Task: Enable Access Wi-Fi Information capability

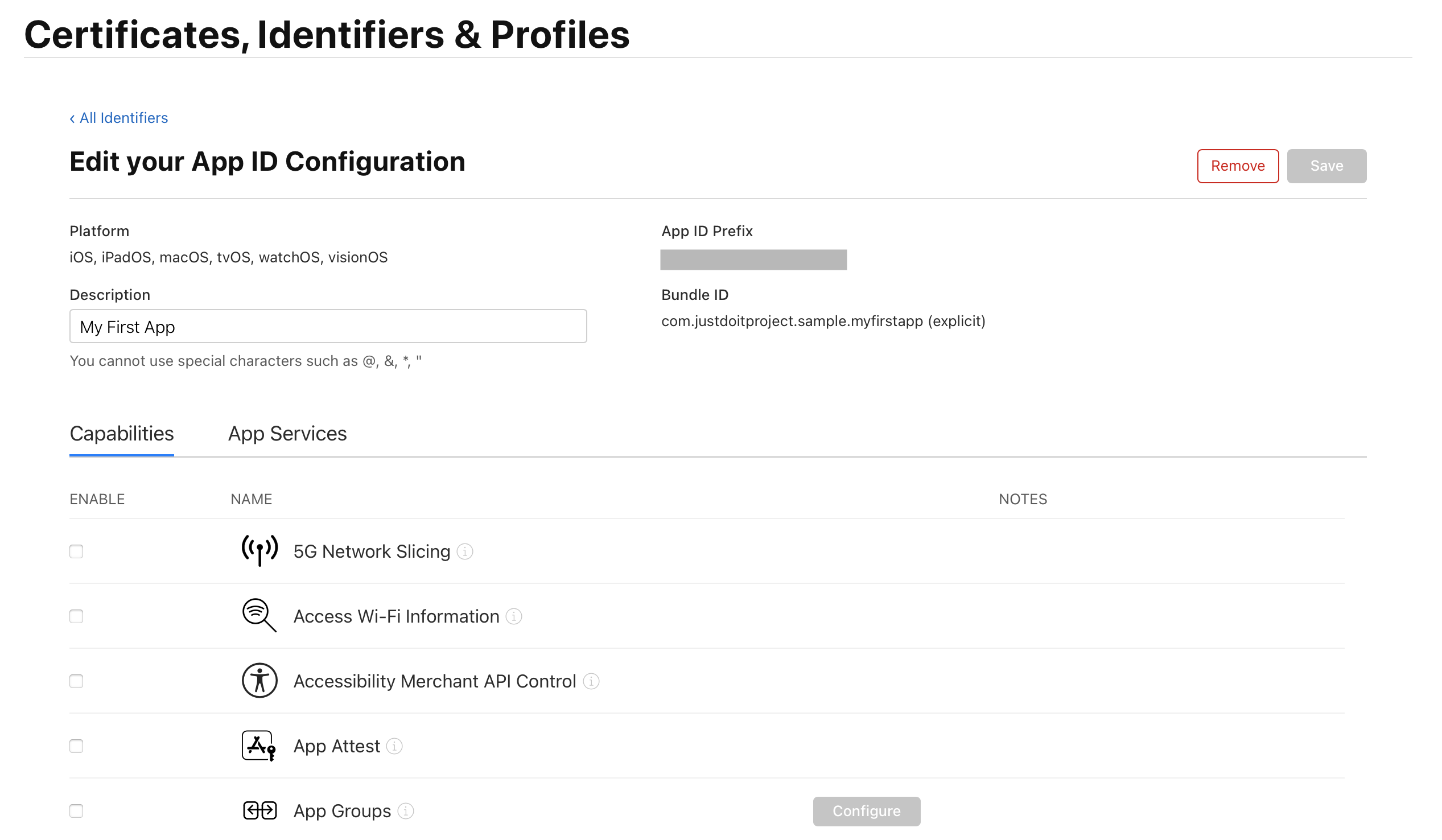Action: pos(76,616)
